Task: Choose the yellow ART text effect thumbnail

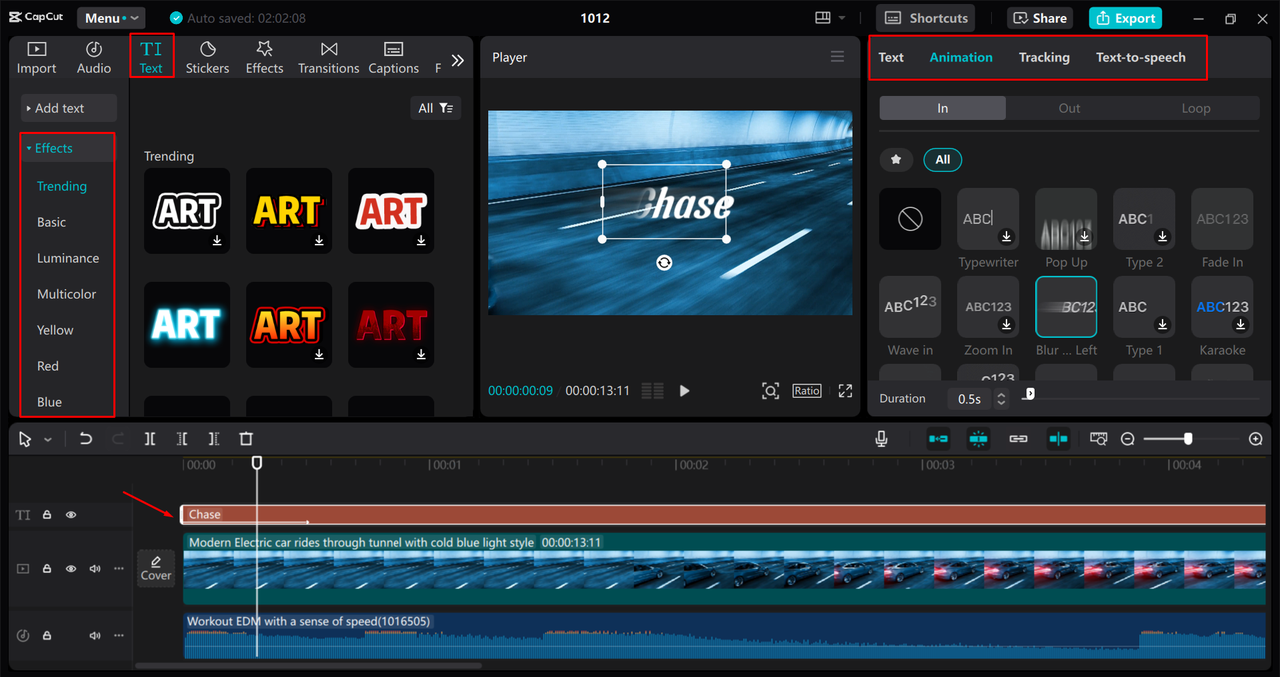Action: 289,211
